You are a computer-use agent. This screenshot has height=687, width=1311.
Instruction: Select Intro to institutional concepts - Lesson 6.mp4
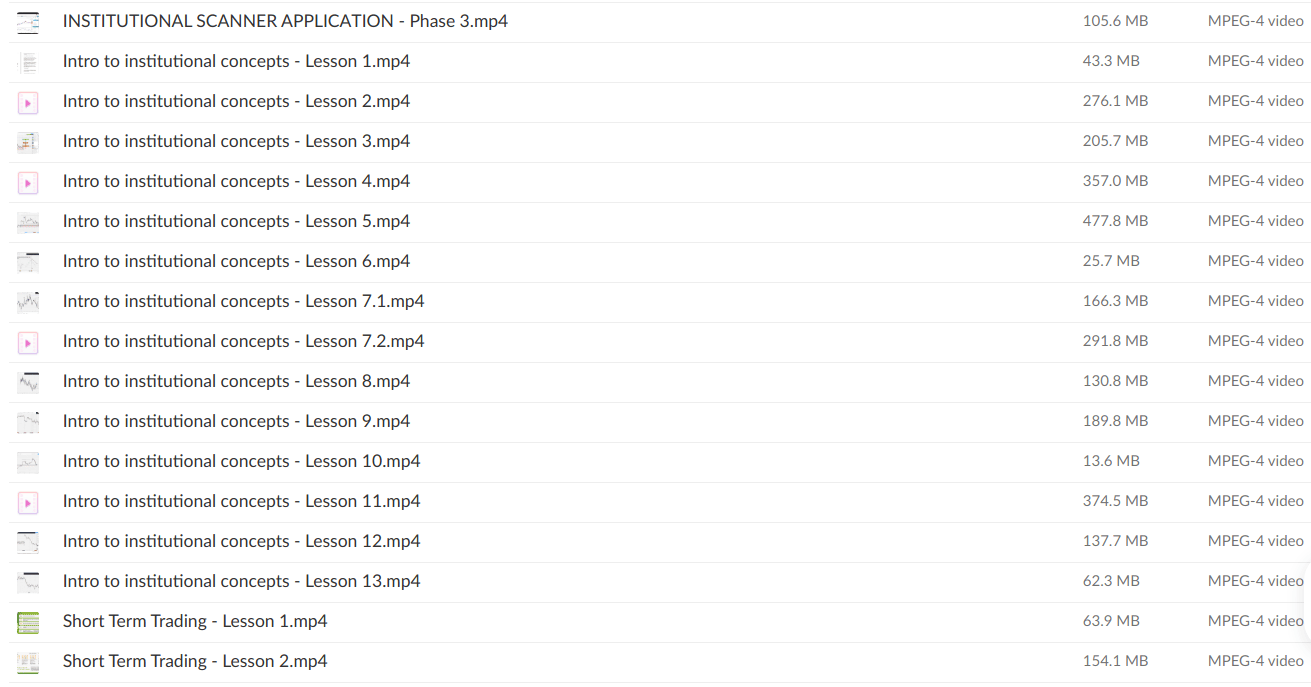tap(236, 261)
